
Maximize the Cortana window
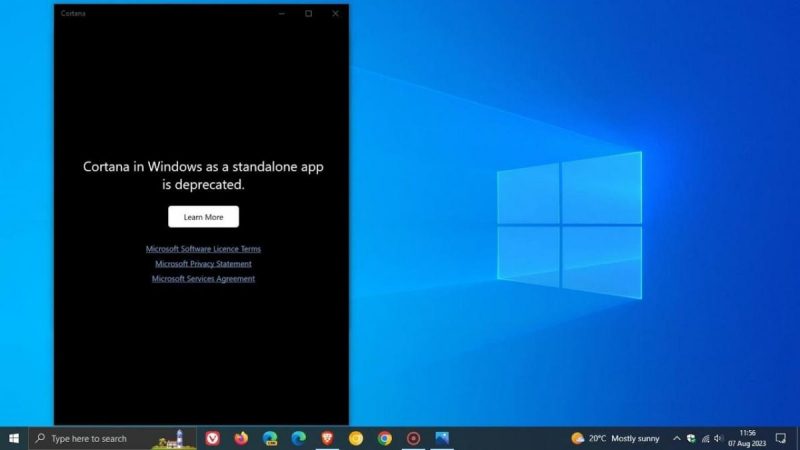click(309, 14)
